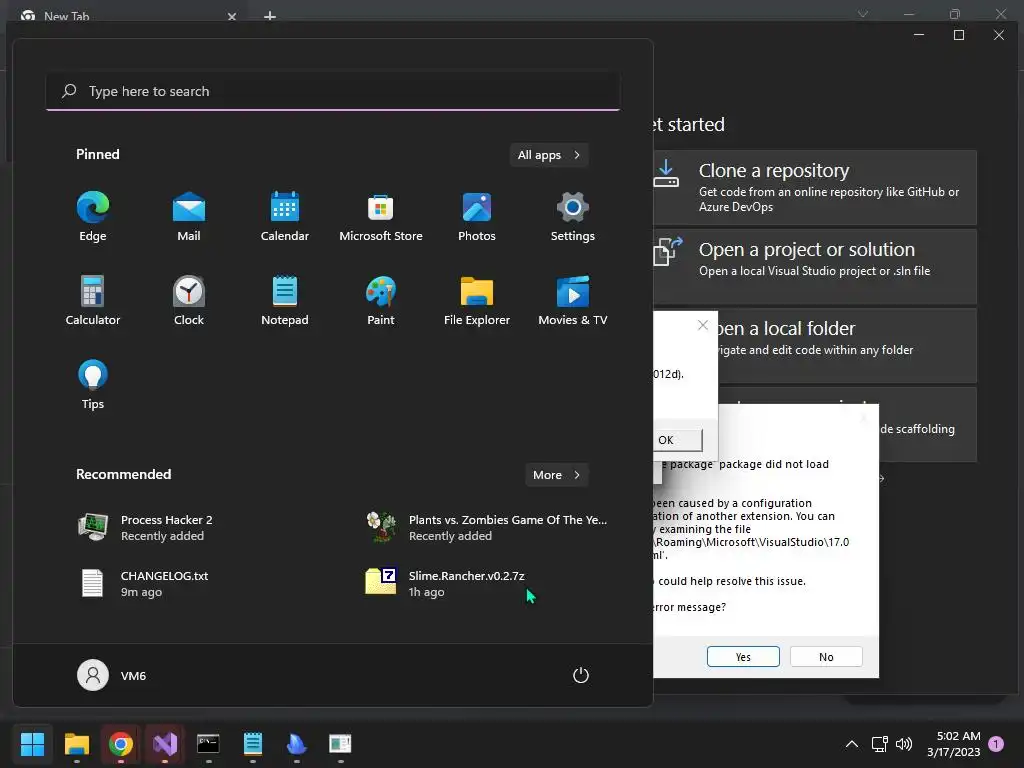This screenshot has height=768, width=1024.
Task: Launch the Photos app
Action: pos(477,217)
